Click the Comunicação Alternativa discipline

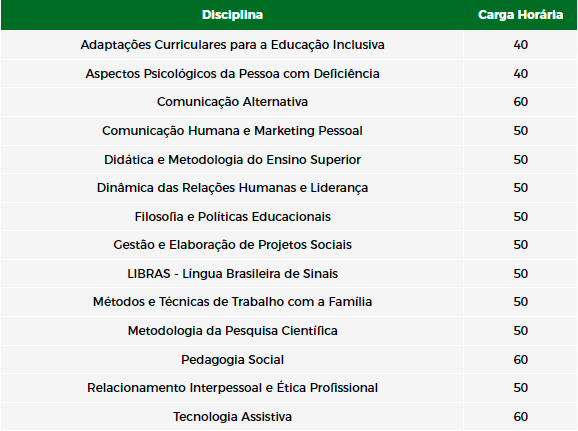(232, 102)
